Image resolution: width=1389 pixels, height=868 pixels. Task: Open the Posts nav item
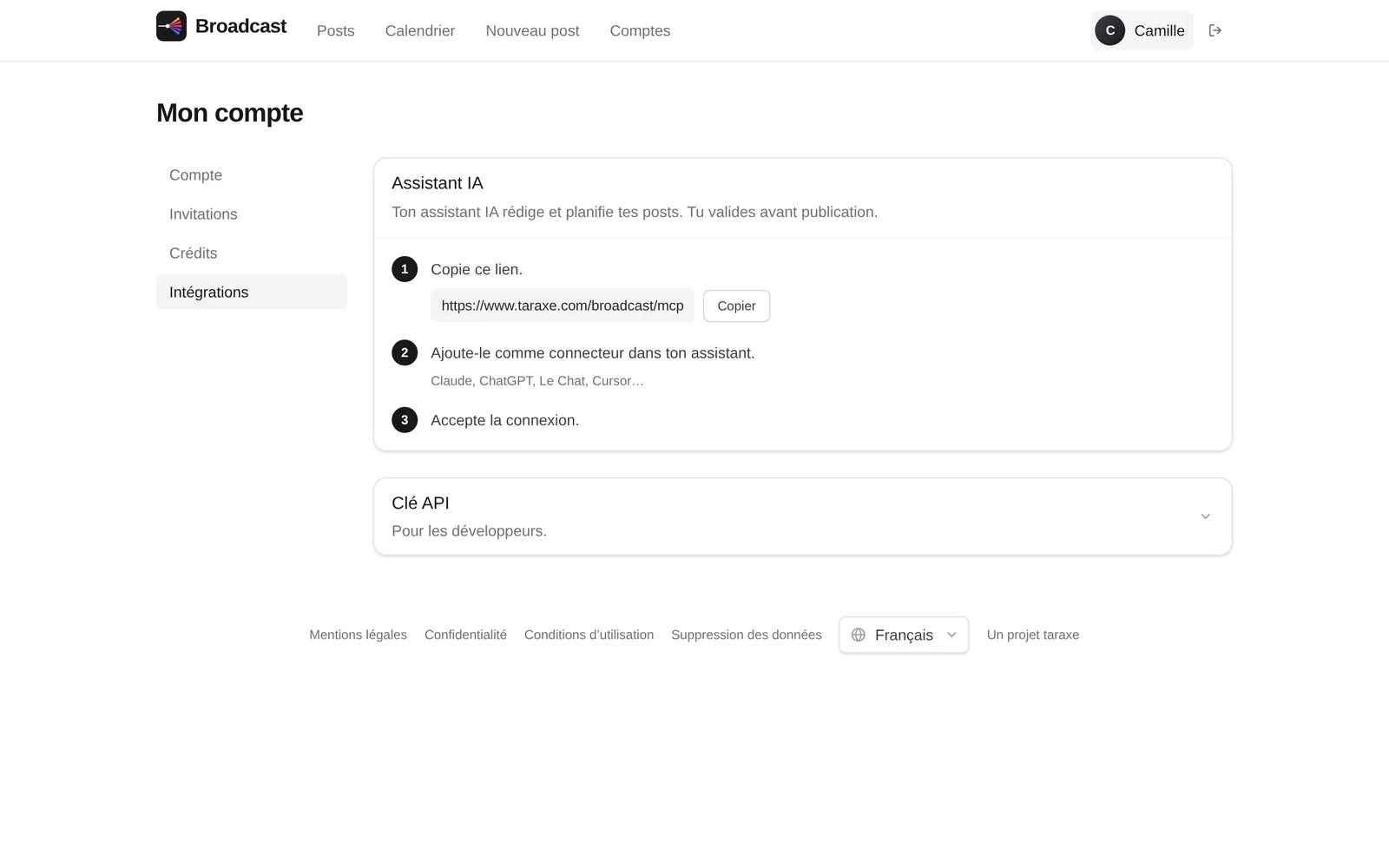[x=336, y=30]
